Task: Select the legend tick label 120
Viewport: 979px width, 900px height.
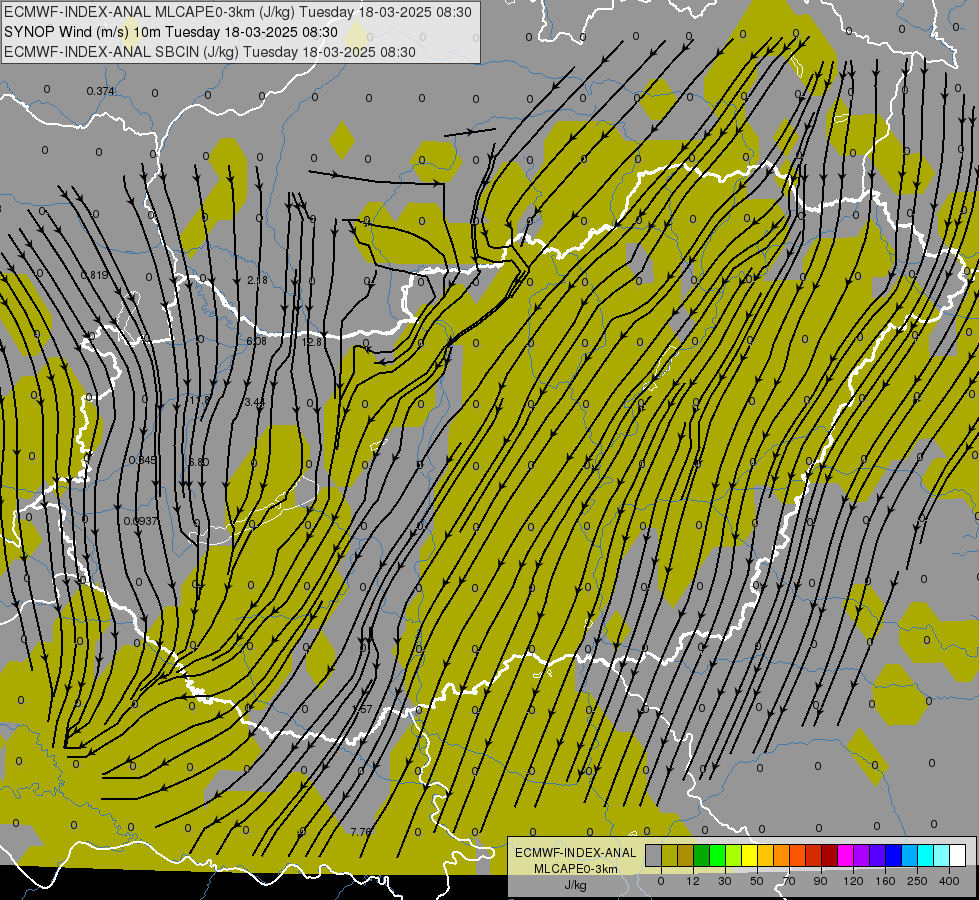Action: pos(853,881)
